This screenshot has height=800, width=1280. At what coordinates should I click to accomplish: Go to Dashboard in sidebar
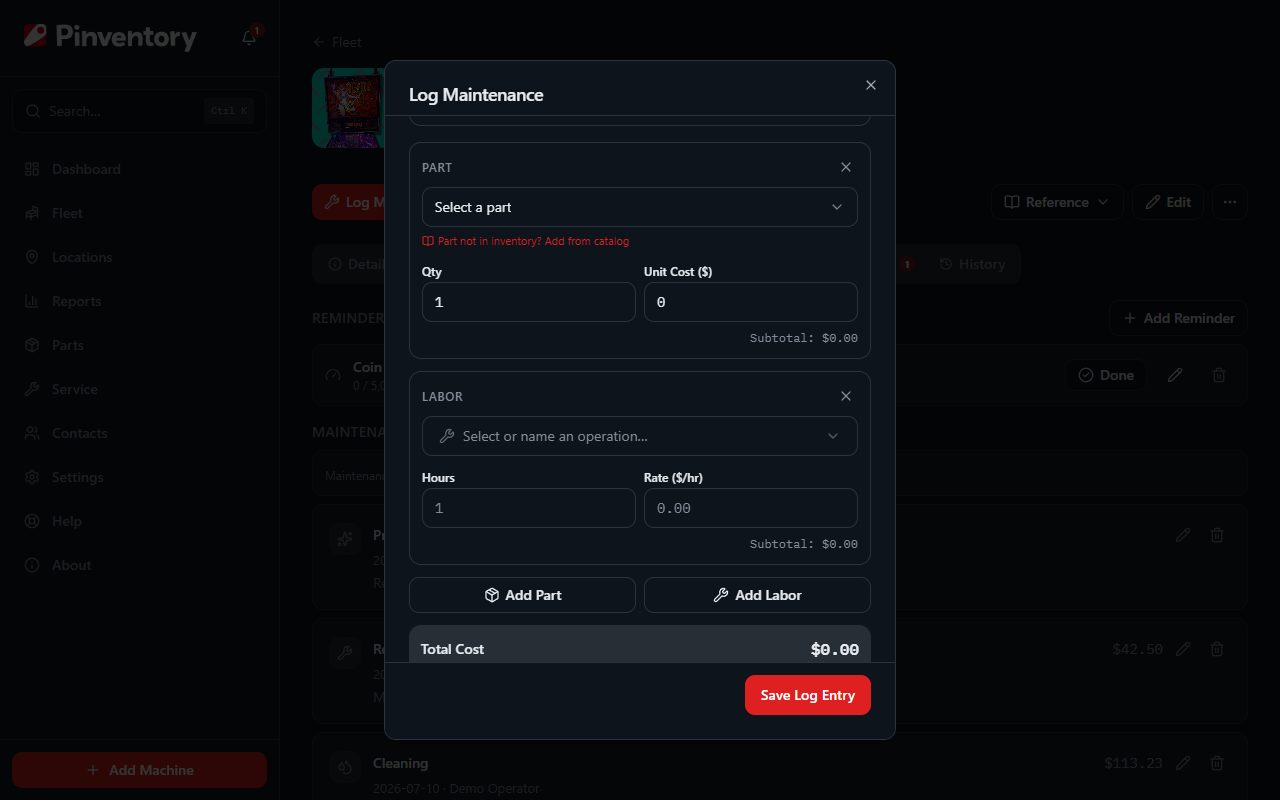click(139, 169)
